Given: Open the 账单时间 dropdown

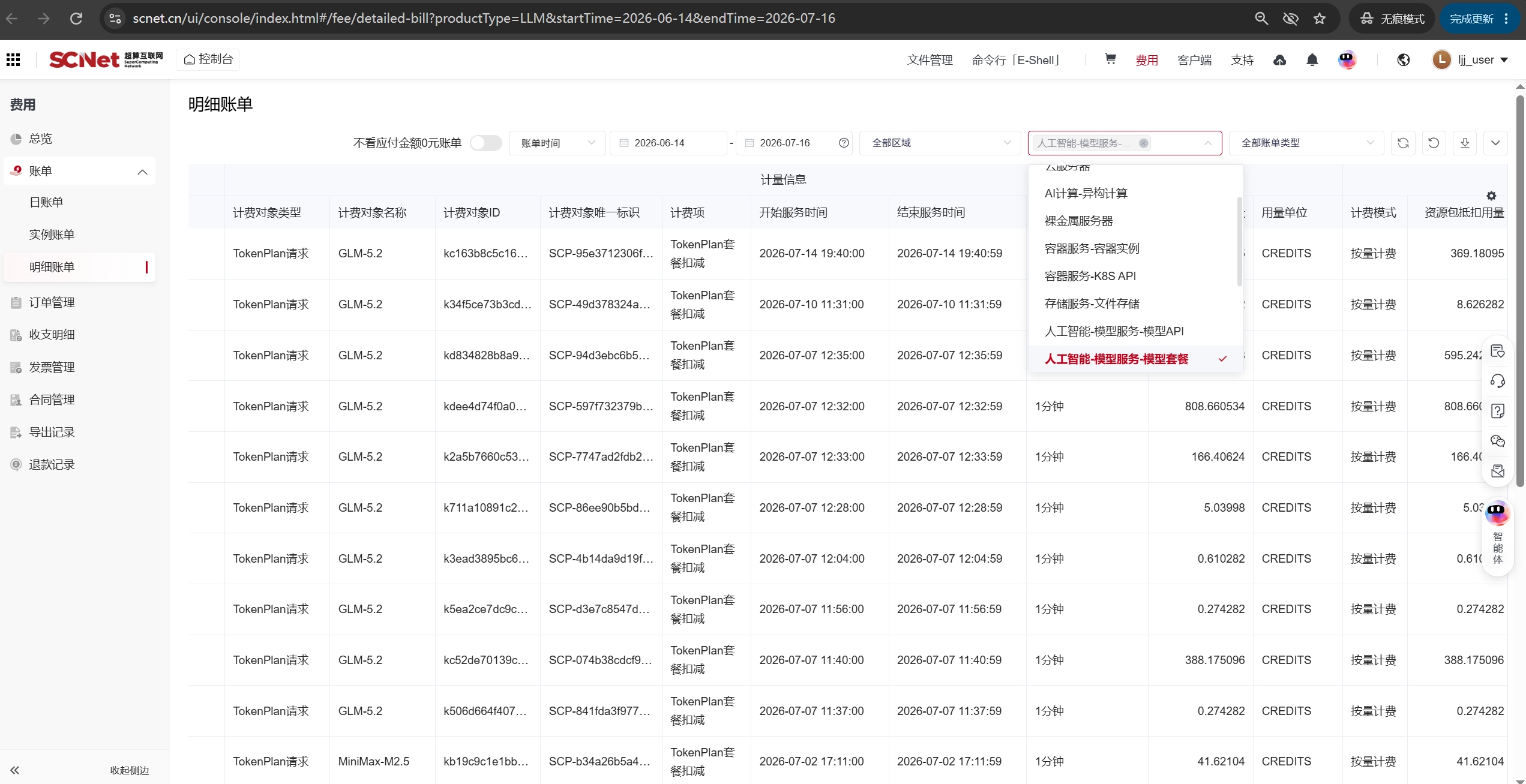Looking at the screenshot, I should (557, 143).
